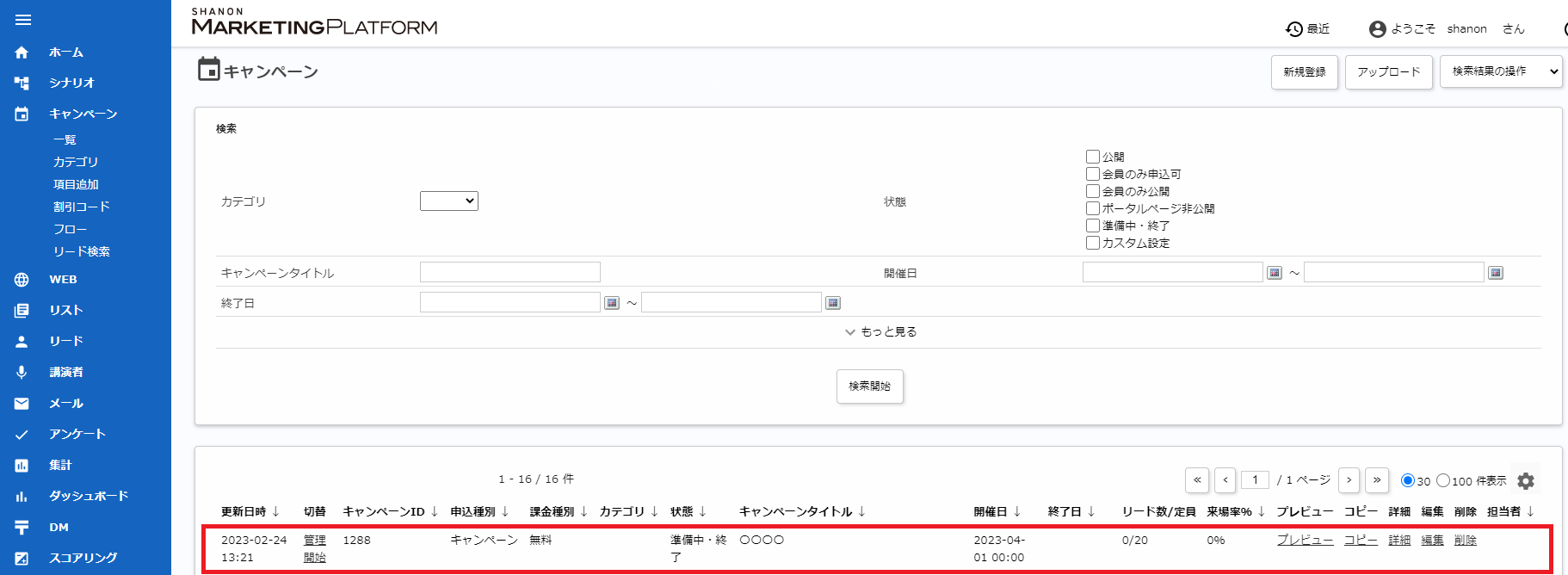Click 詳細 link for campaign 1288

(x=1399, y=541)
